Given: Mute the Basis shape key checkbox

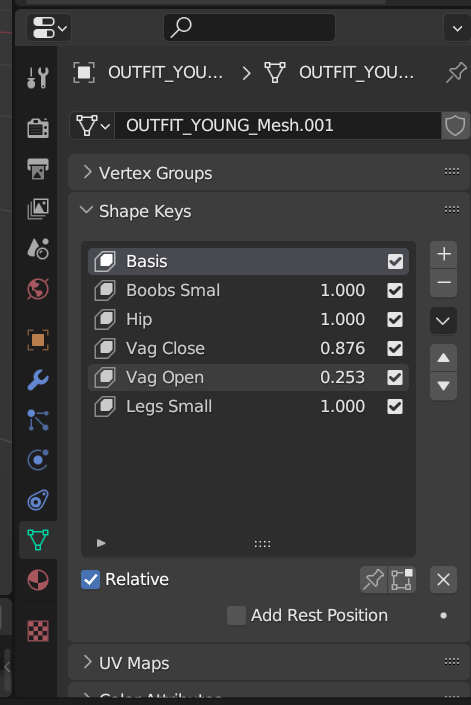Looking at the screenshot, I should [395, 262].
